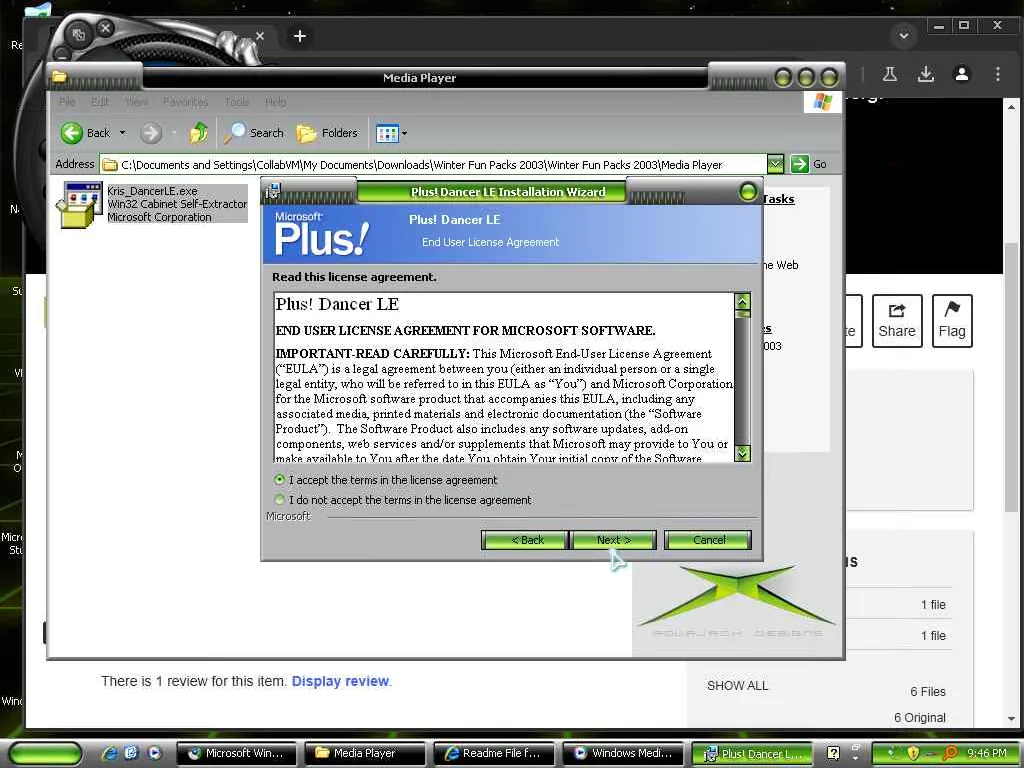Viewport: 1024px width, 768px height.
Task: Open the browser tab search dropdown
Action: coord(904,35)
